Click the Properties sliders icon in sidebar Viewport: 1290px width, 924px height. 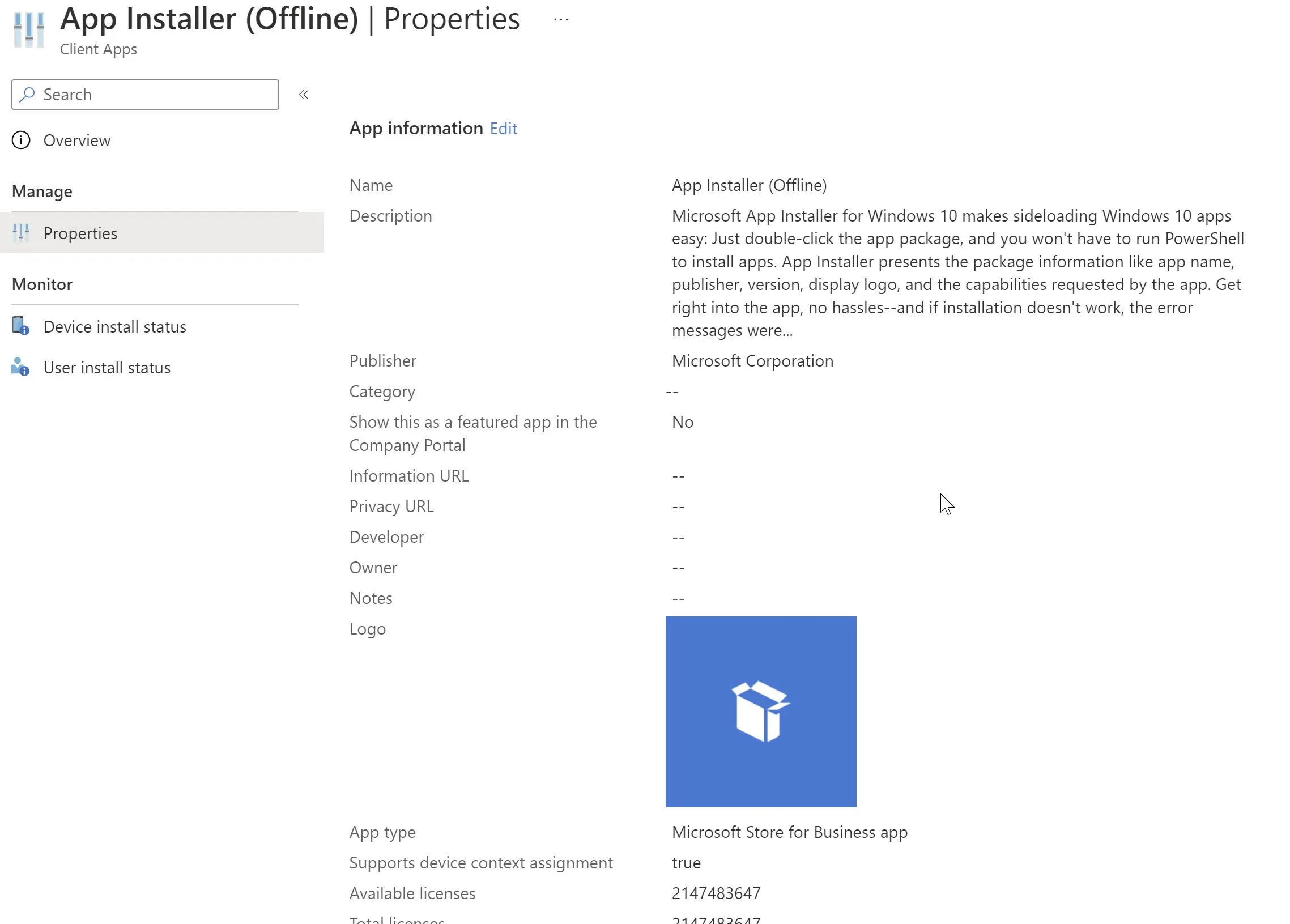(21, 233)
